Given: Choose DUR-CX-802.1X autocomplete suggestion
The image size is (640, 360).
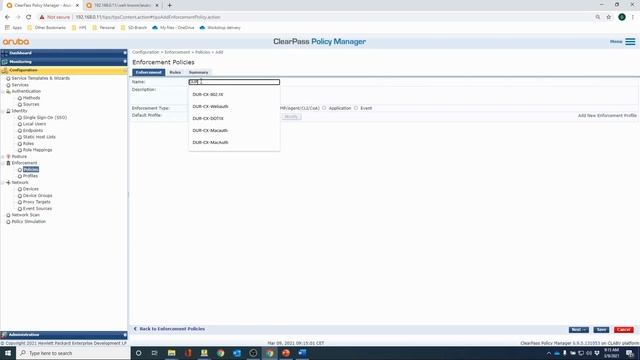Looking at the screenshot, I should coord(234,94).
